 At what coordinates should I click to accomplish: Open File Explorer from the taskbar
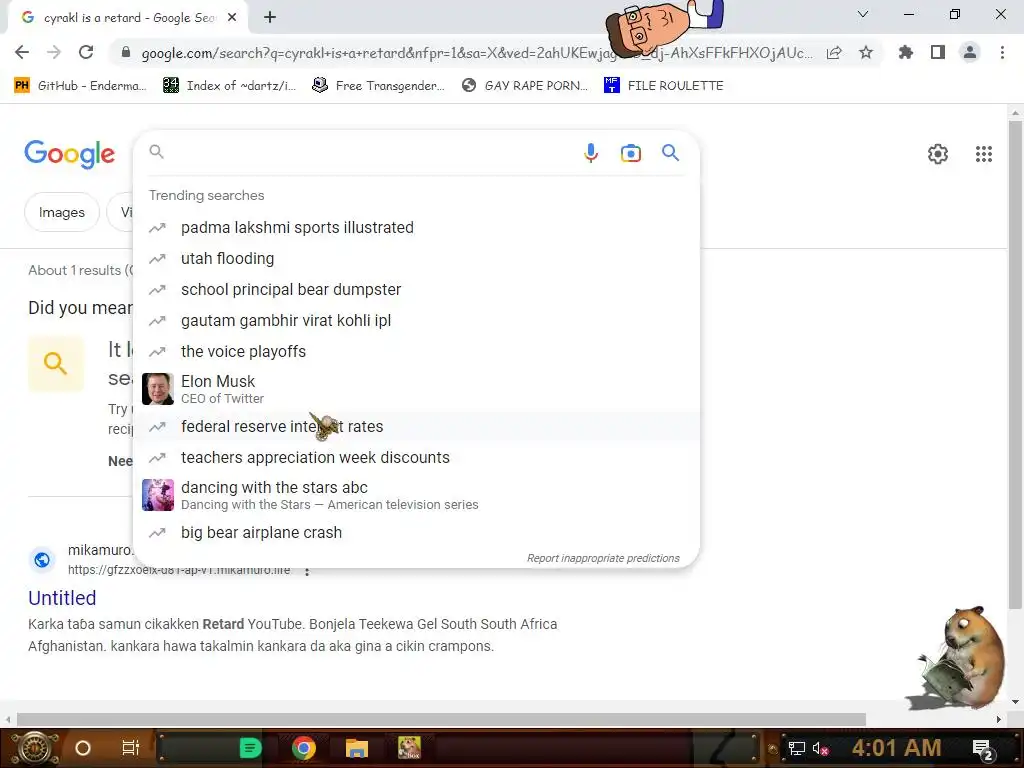click(357, 748)
